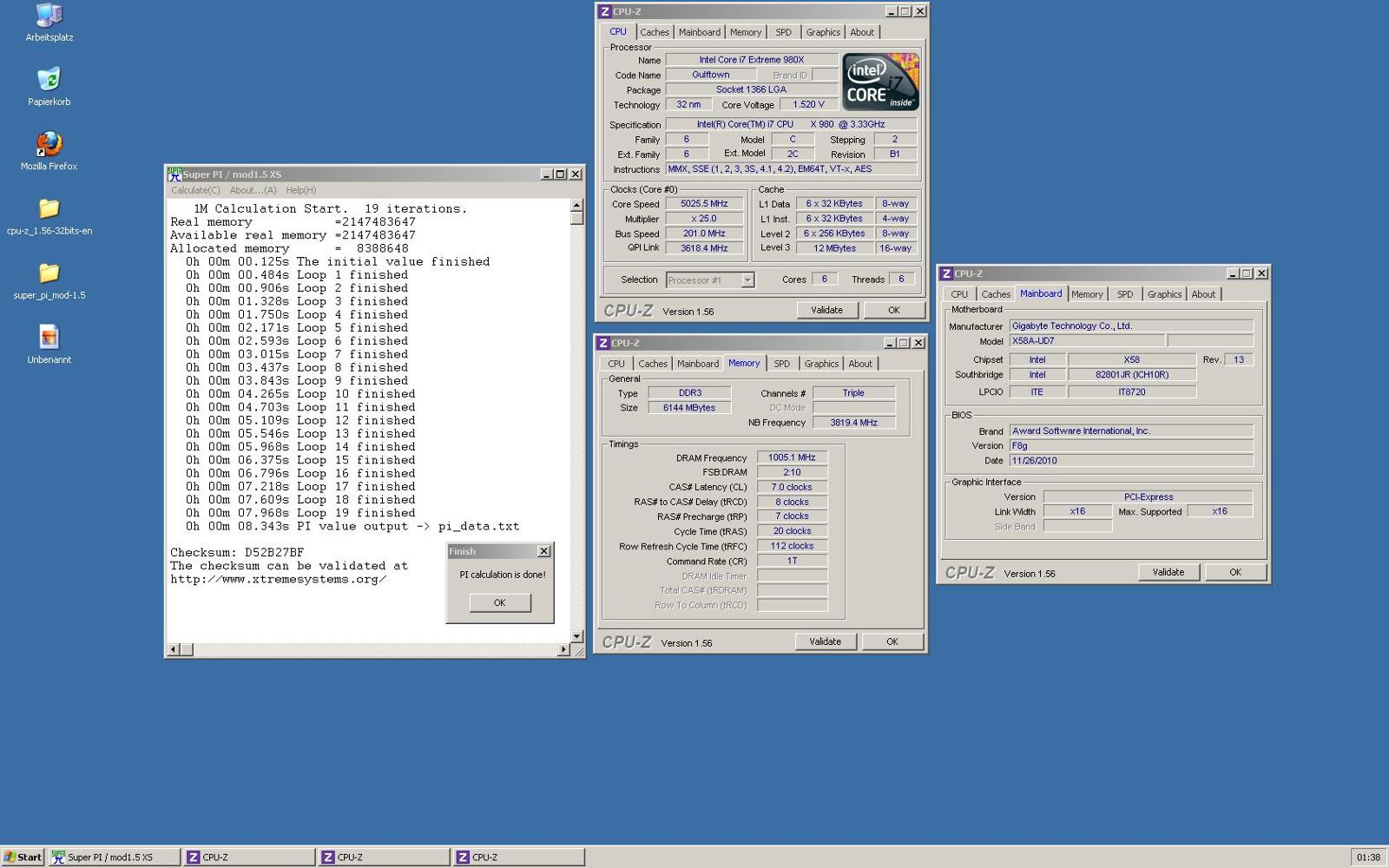Click Windows Start button
Screen dimensions: 1389x868
pos(23,857)
